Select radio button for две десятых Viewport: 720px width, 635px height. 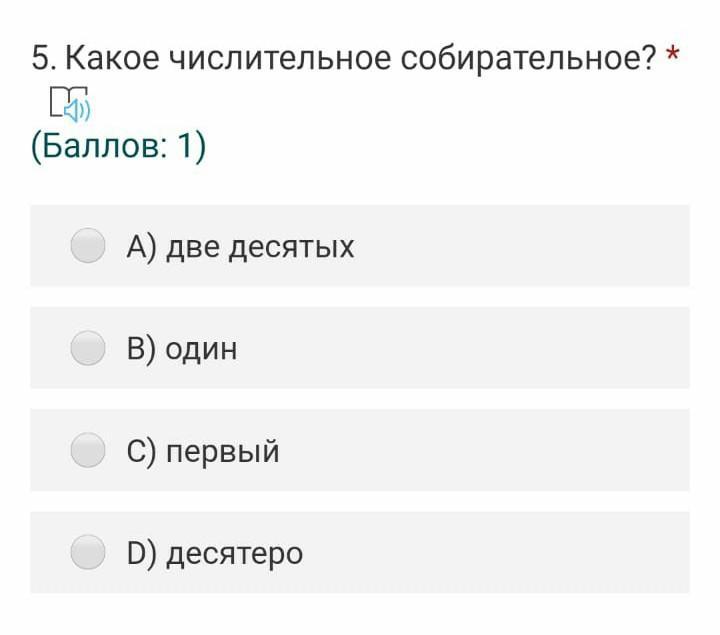88,246
